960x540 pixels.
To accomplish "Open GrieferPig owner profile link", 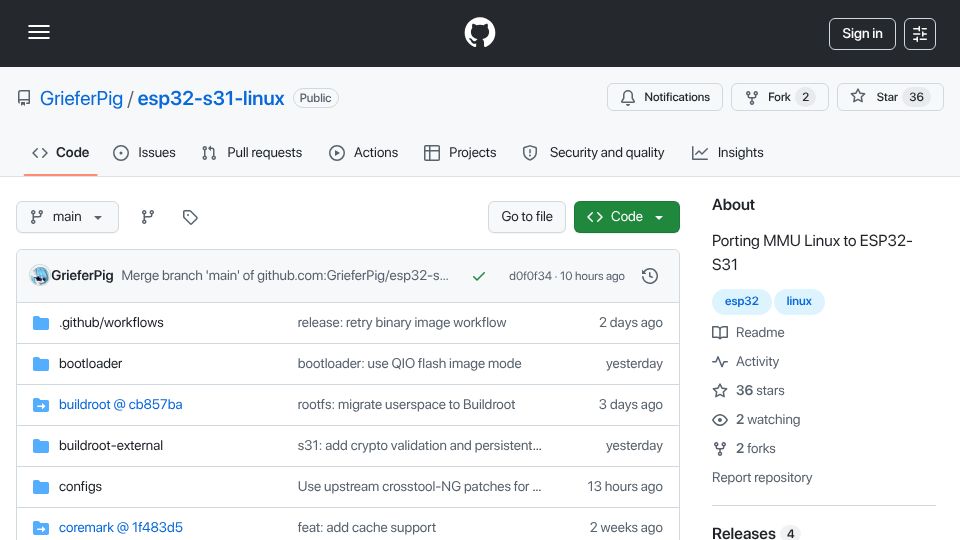I will [81, 98].
